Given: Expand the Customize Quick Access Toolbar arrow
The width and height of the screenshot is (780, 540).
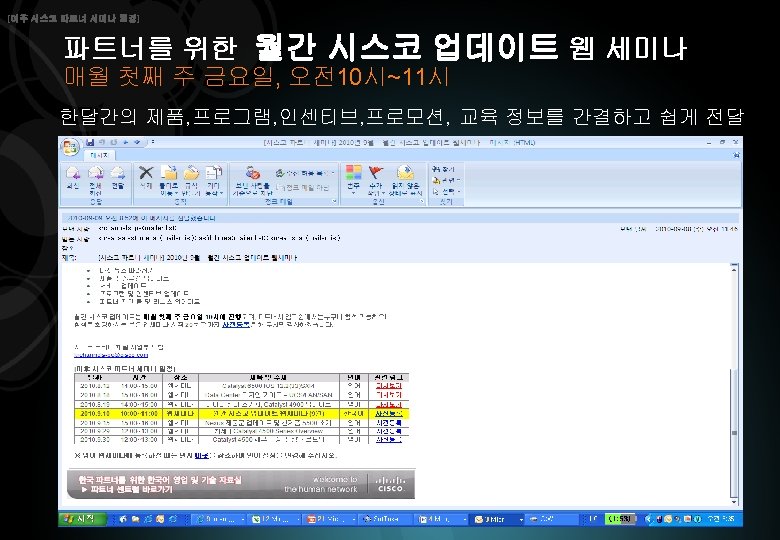Looking at the screenshot, I should tap(152, 142).
